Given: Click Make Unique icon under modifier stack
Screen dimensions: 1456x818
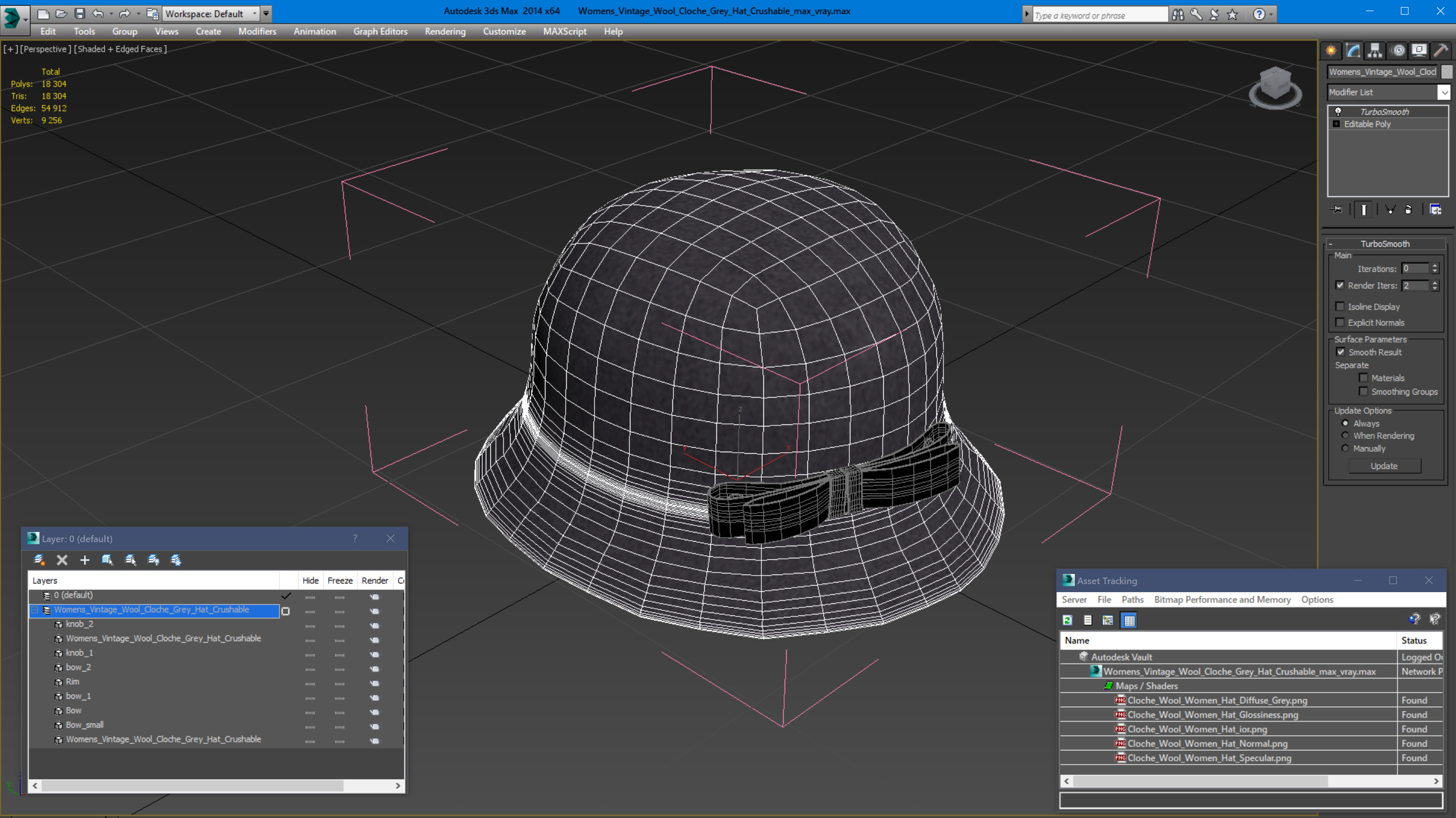Looking at the screenshot, I should pos(1390,210).
